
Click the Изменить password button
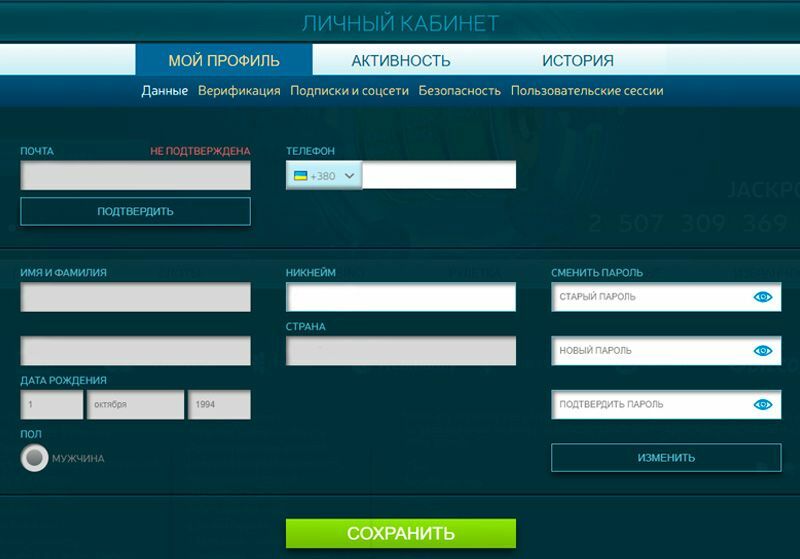pyautogui.click(x=666, y=458)
